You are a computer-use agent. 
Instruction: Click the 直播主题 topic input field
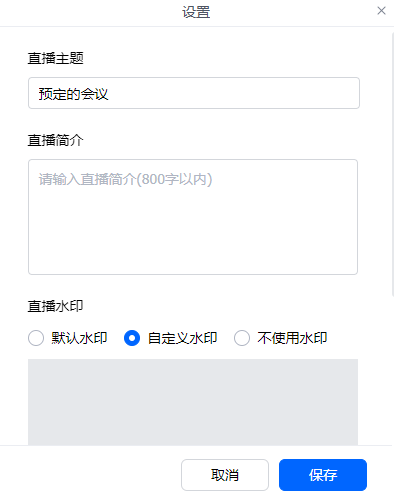tap(194, 93)
